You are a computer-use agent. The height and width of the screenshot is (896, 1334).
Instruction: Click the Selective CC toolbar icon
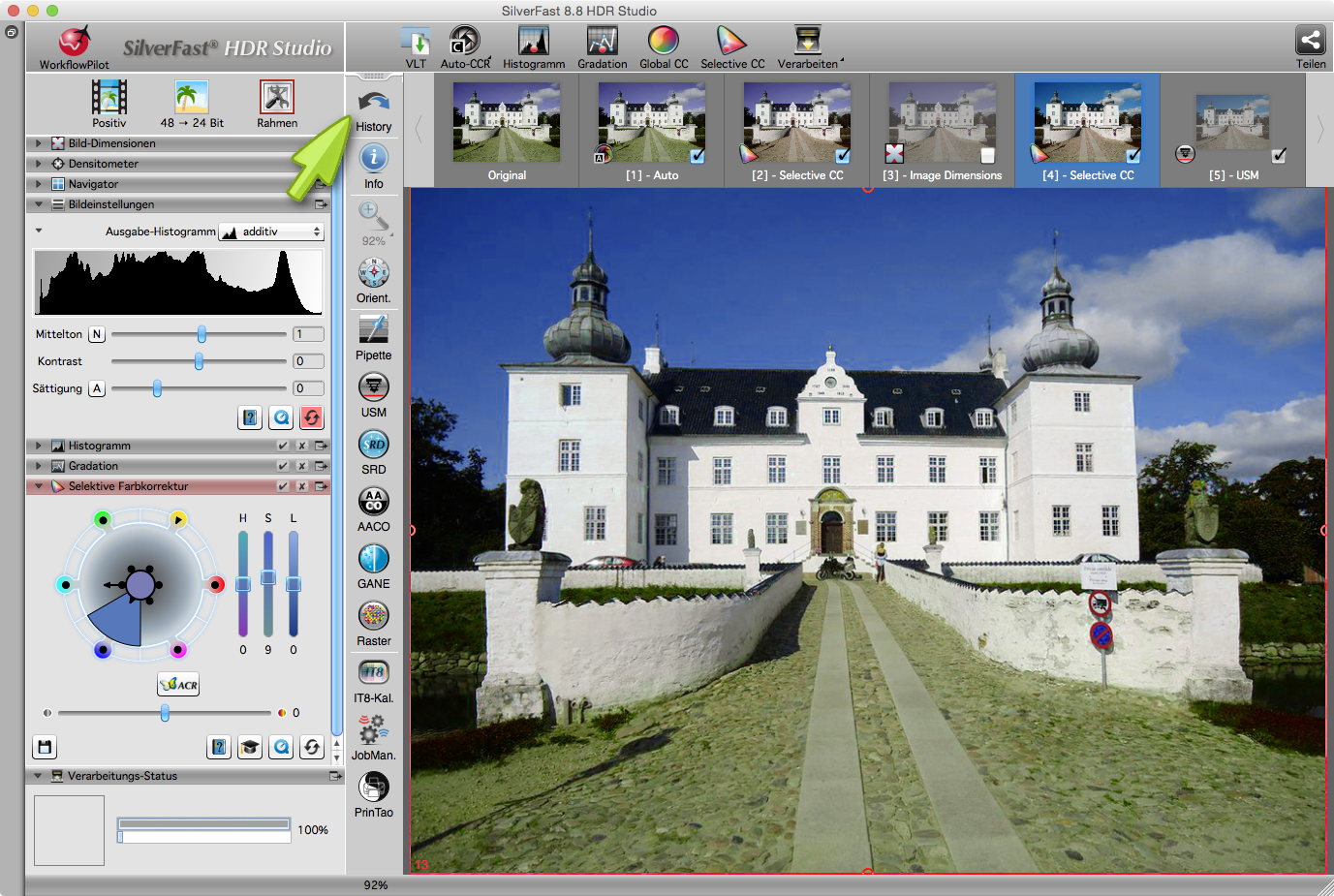(x=731, y=42)
